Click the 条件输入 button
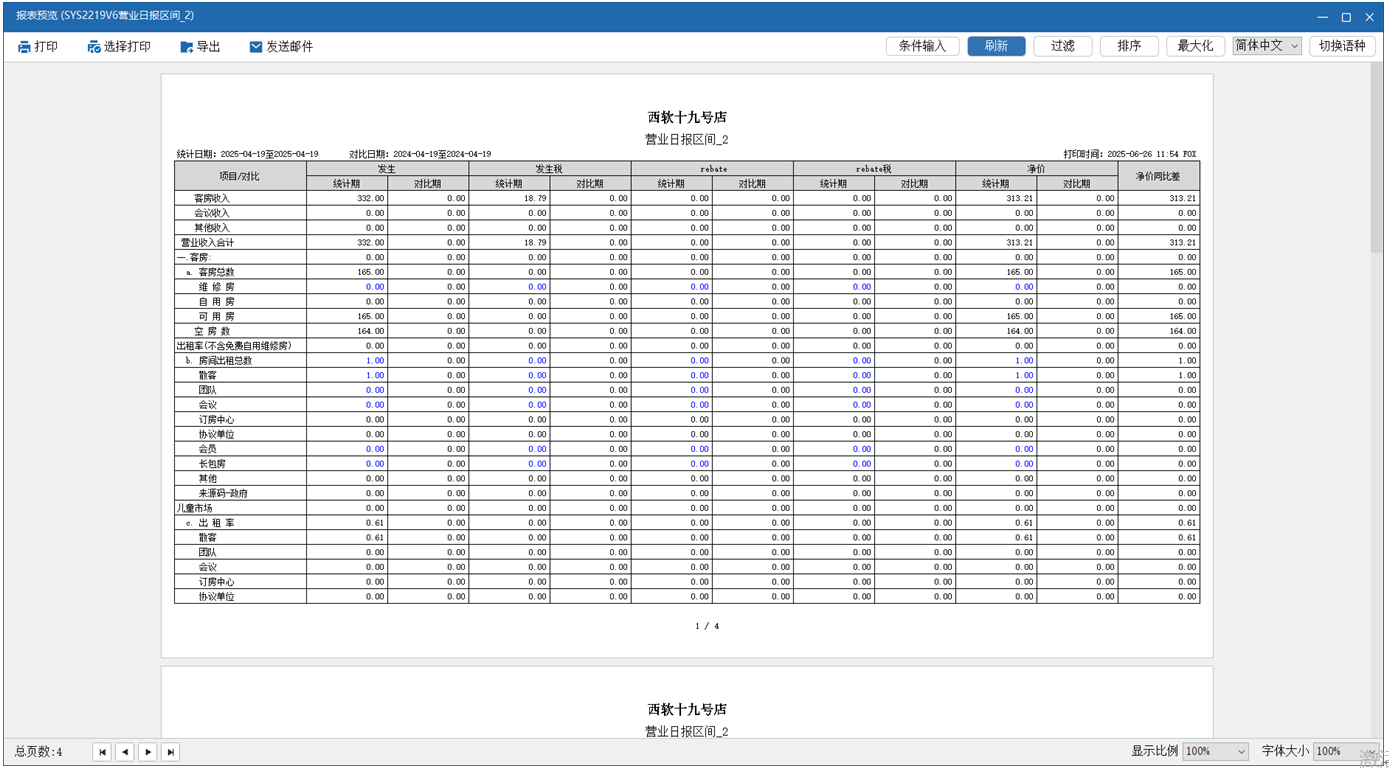This screenshot has width=1389, height=771. (922, 46)
